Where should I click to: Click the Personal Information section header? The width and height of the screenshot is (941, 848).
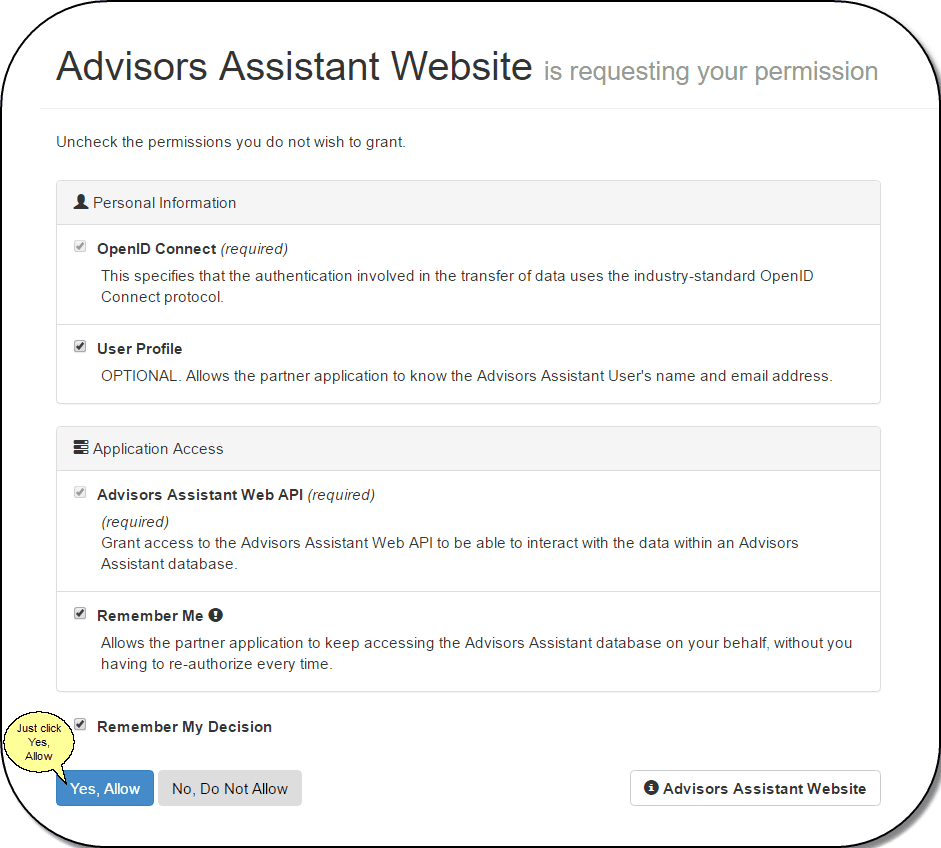164,202
